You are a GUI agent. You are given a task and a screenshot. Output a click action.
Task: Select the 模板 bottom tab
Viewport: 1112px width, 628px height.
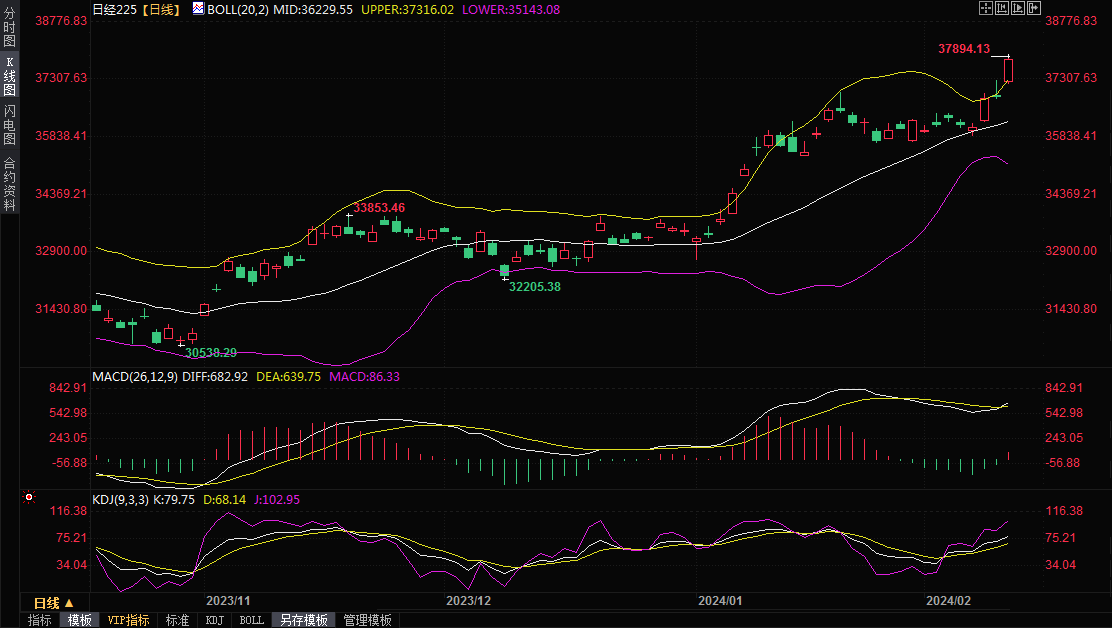(80, 620)
